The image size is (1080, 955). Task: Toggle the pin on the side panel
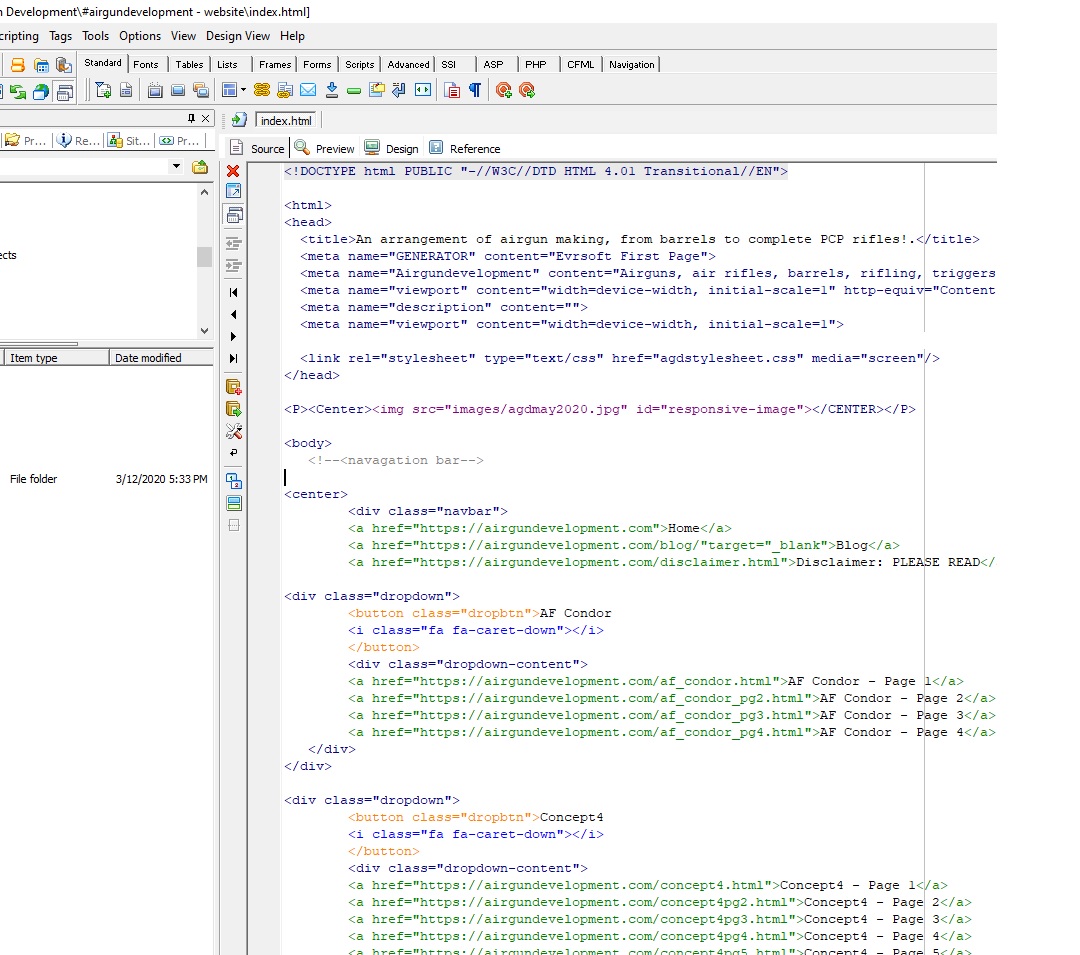point(192,118)
